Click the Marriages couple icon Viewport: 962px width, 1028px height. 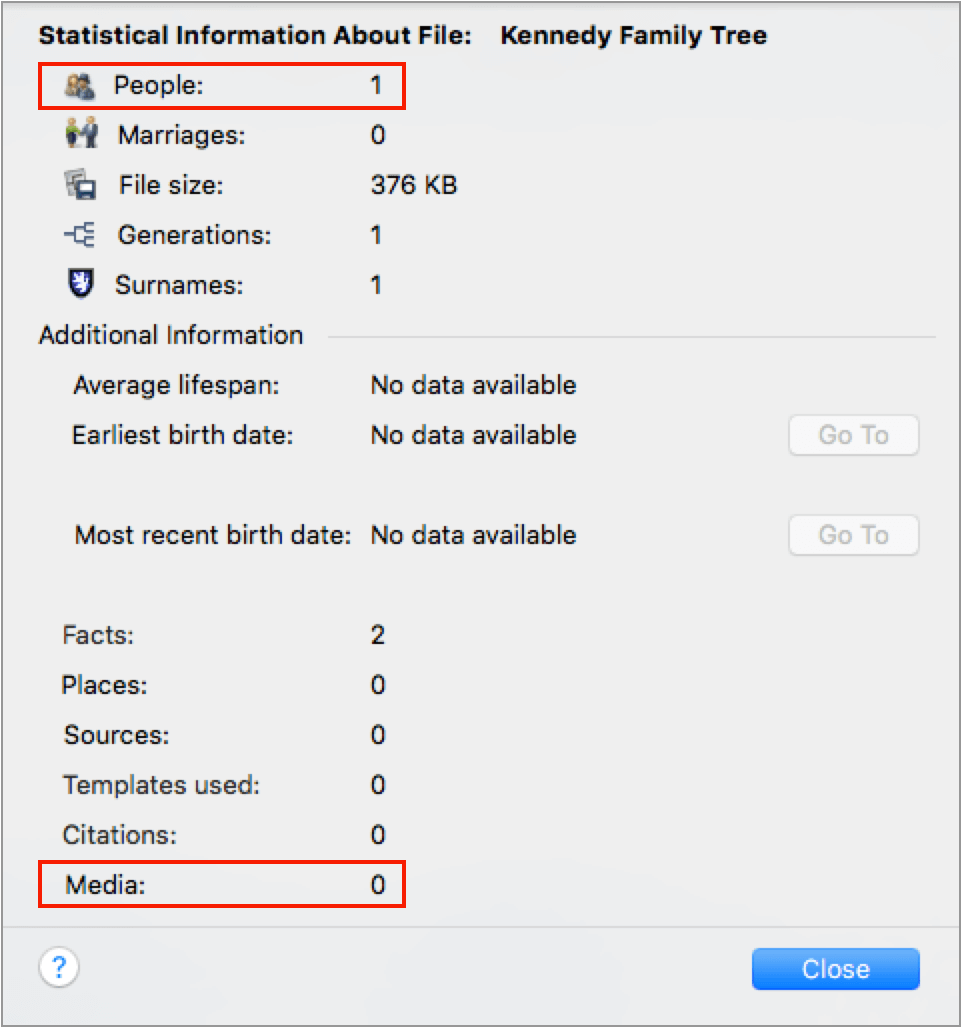[81, 135]
